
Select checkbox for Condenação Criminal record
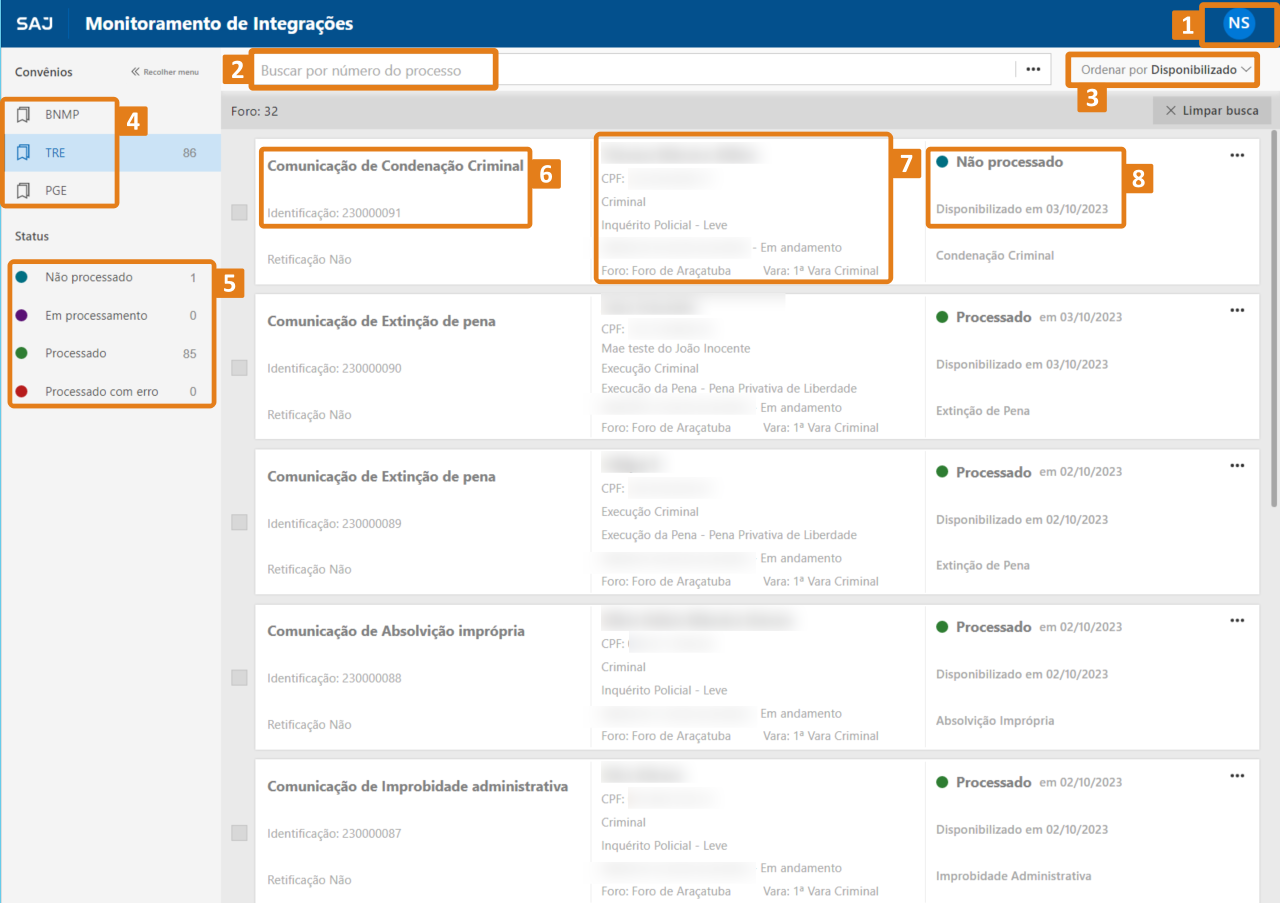[239, 212]
